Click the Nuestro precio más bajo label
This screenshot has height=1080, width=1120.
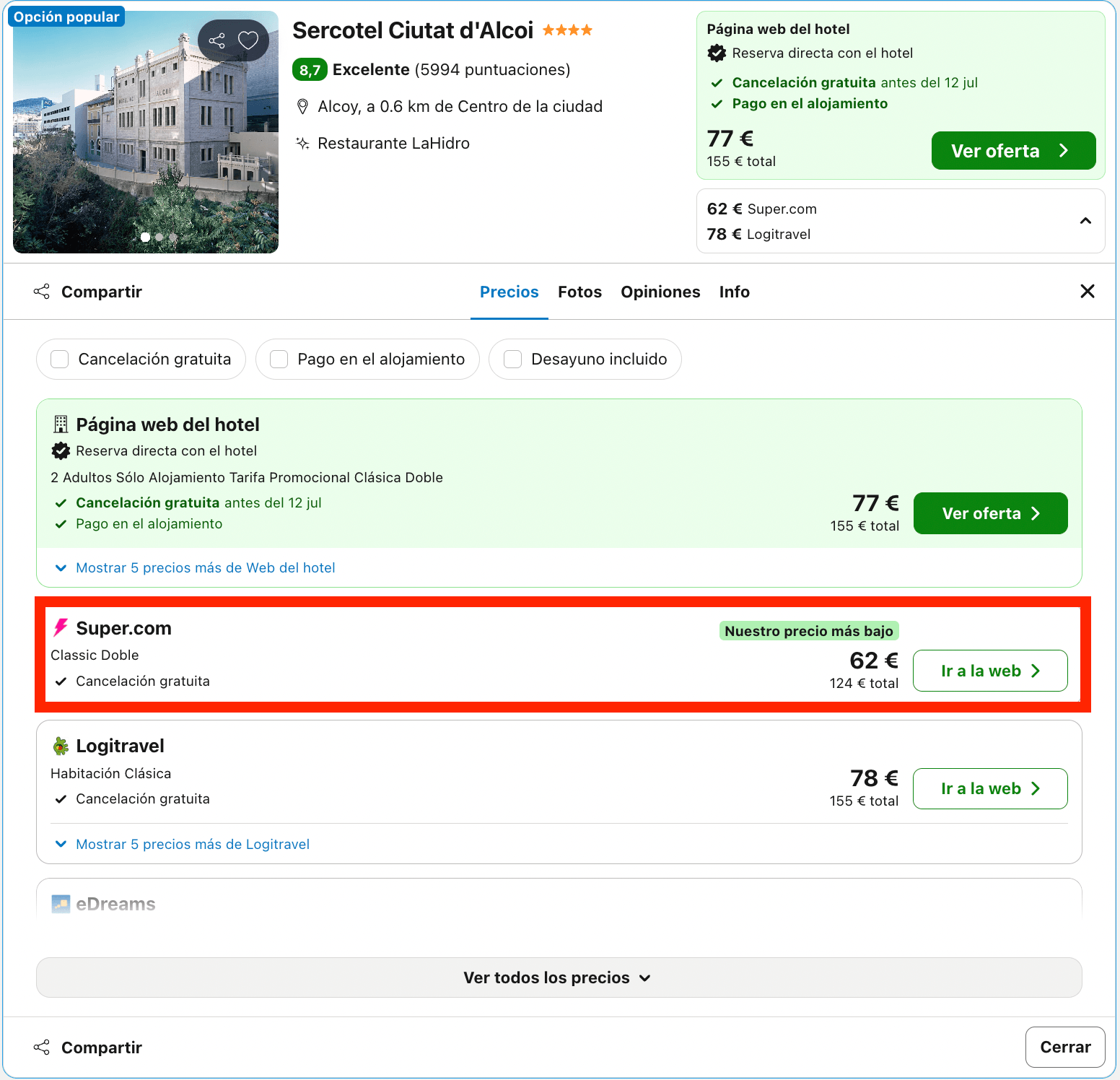coord(809,631)
